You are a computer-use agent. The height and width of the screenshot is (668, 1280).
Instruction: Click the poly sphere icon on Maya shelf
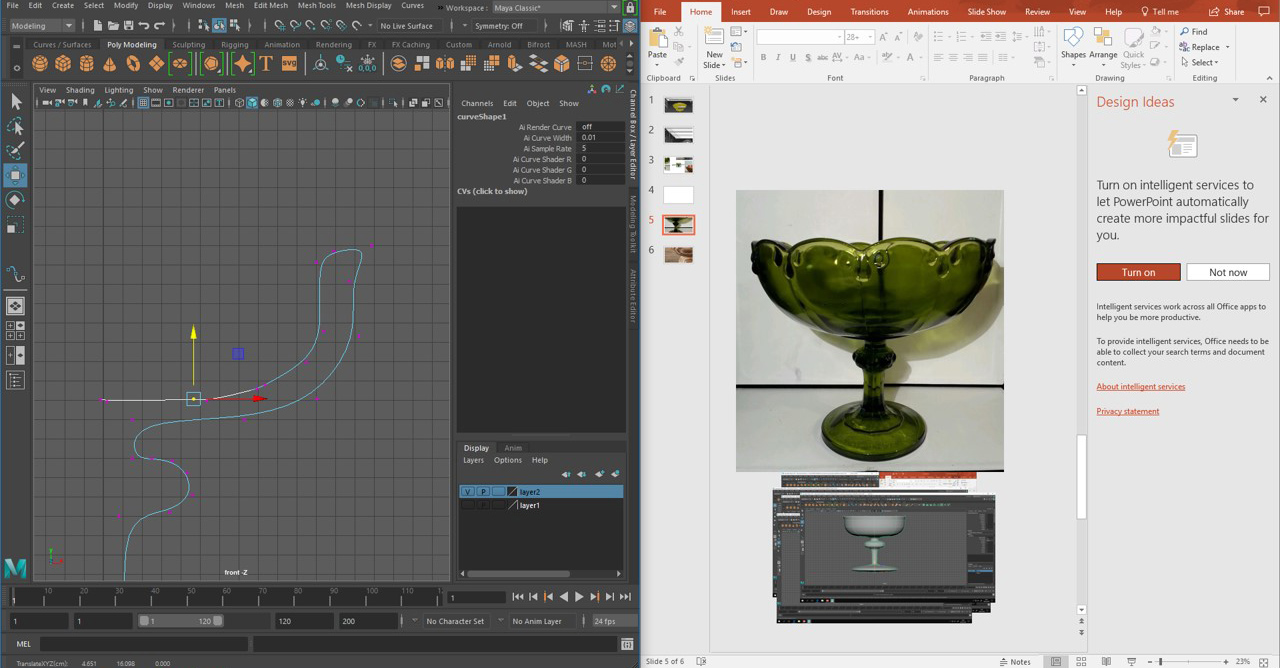pos(40,63)
